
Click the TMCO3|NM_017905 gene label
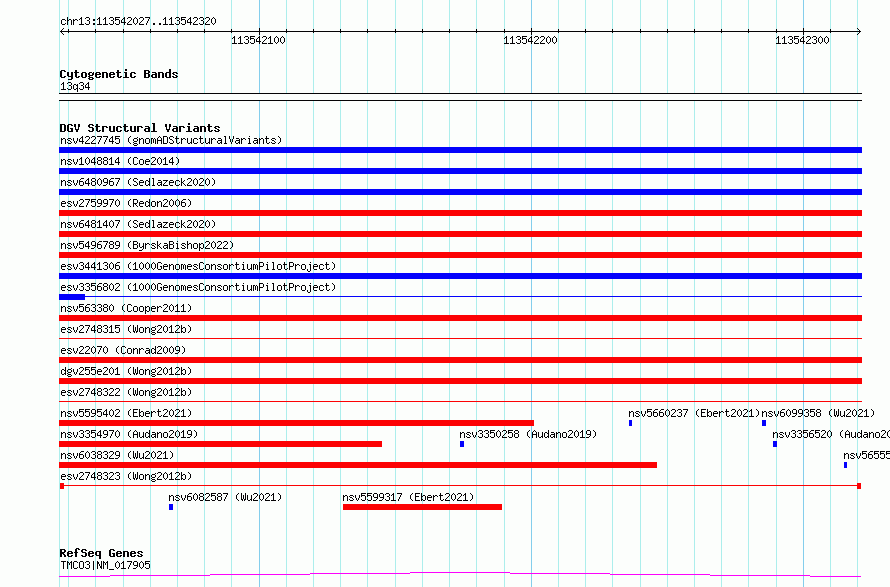[105, 565]
